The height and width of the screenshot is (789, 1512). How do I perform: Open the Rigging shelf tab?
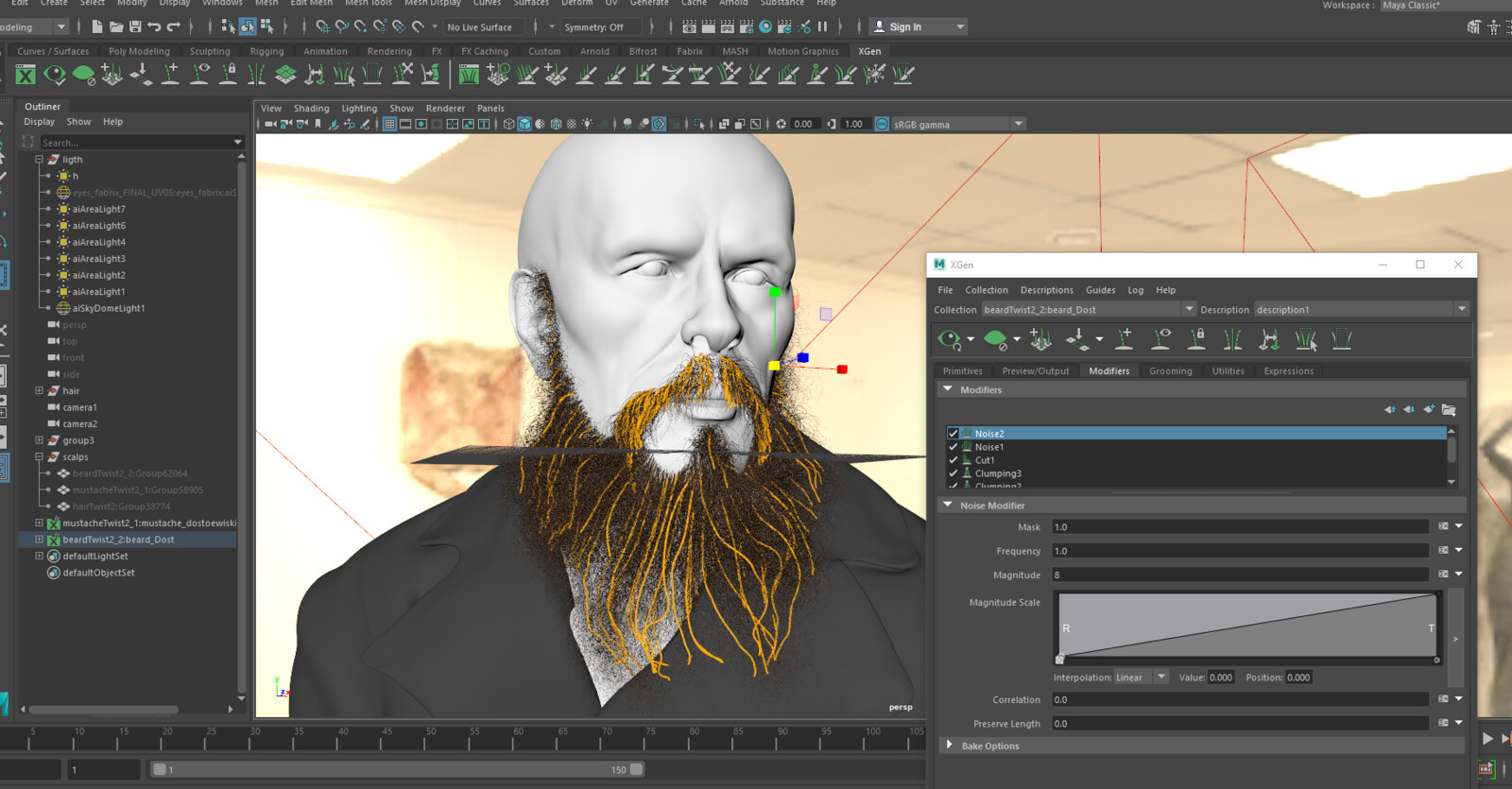point(266,51)
